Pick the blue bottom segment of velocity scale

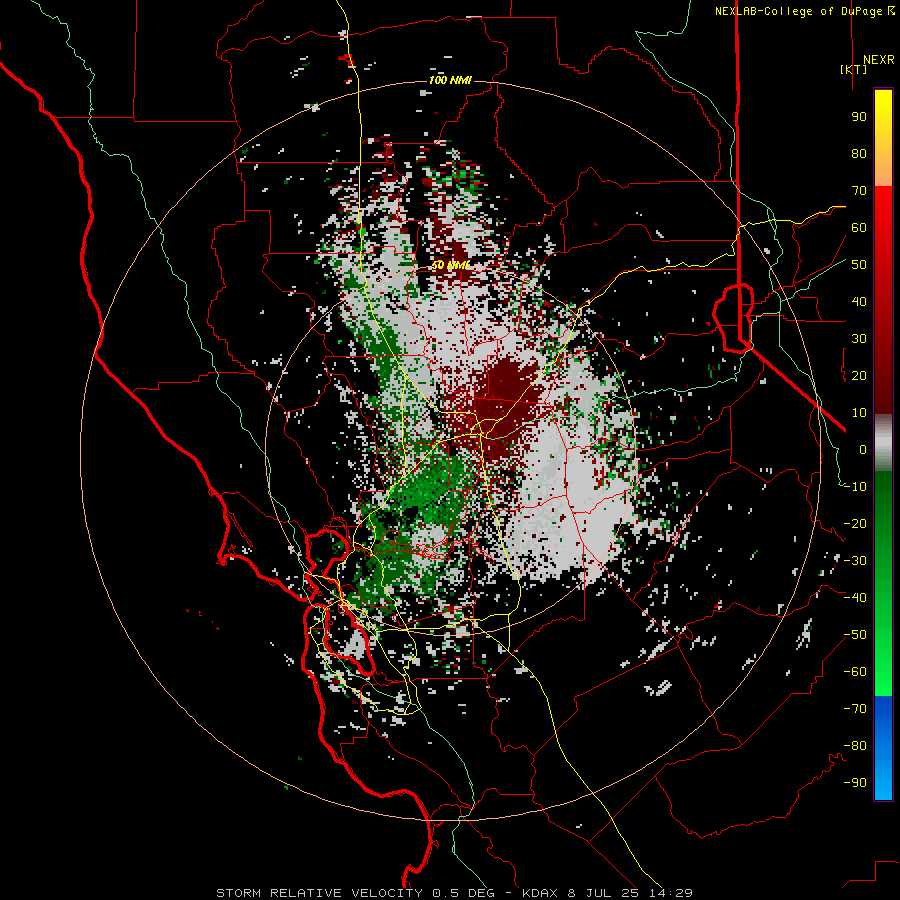pyautogui.click(x=883, y=747)
